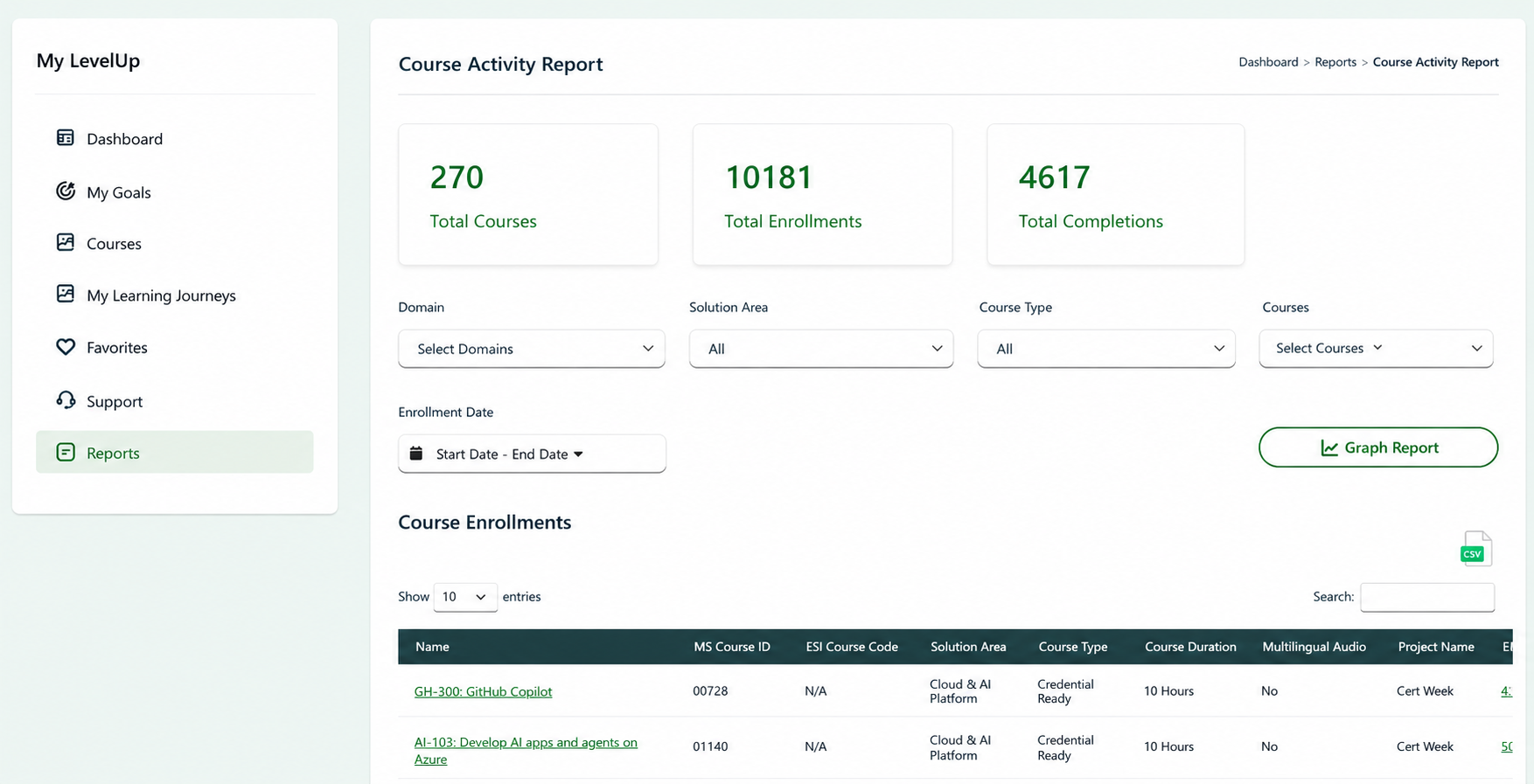Click the 10181 Total Enrollments card
1534x784 pixels.
pyautogui.click(x=822, y=194)
